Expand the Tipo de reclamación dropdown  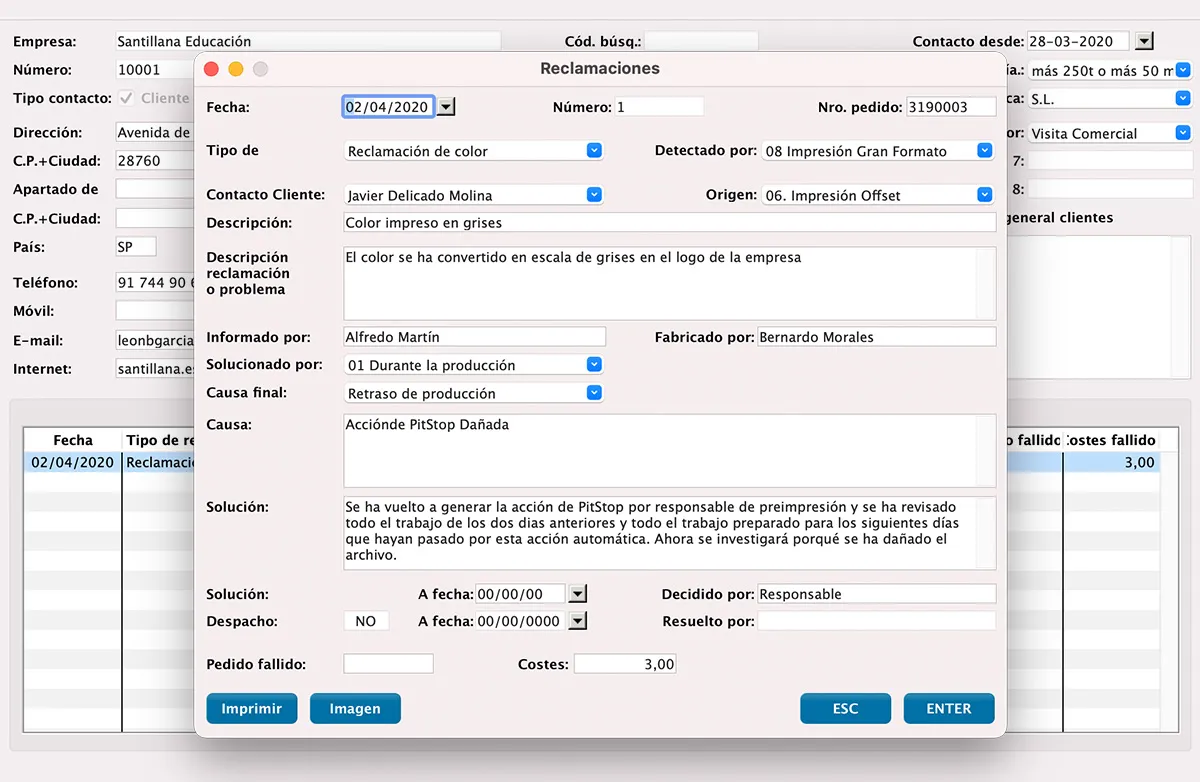tap(594, 151)
